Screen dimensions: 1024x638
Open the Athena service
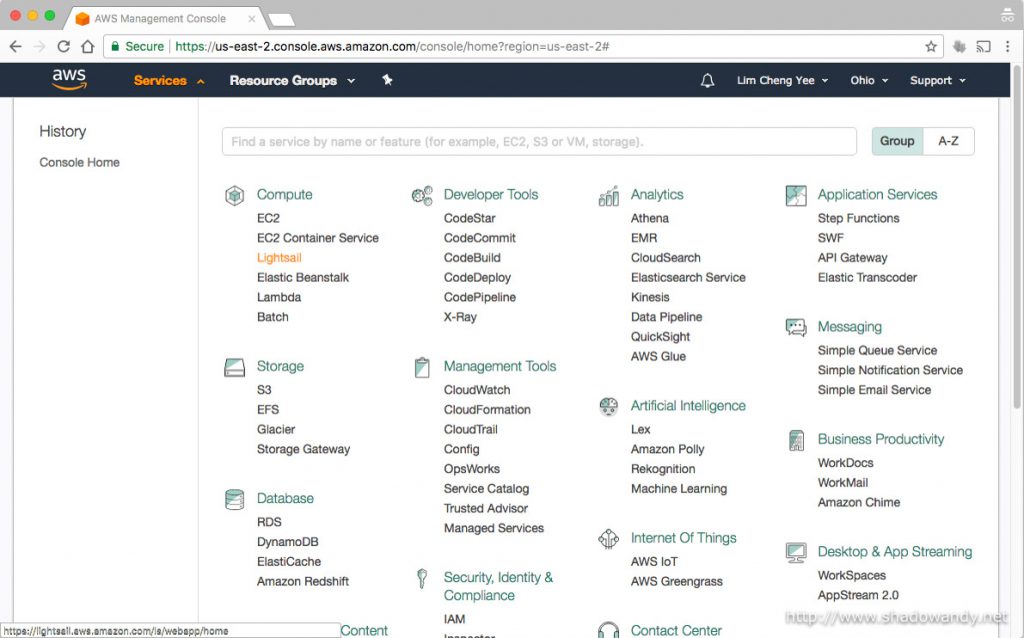click(649, 218)
